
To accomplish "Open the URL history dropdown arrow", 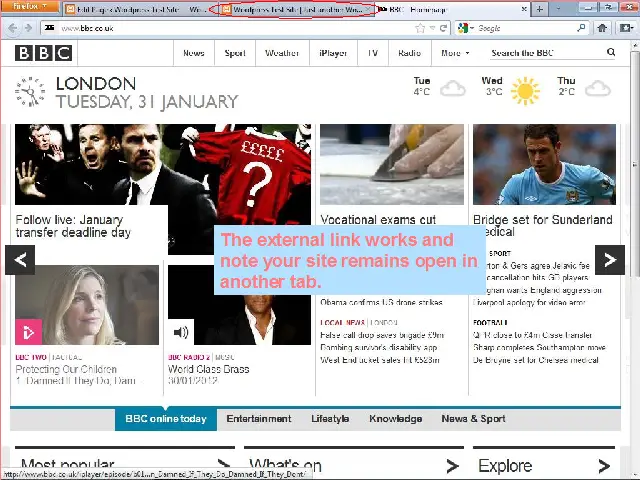I will (432, 28).
